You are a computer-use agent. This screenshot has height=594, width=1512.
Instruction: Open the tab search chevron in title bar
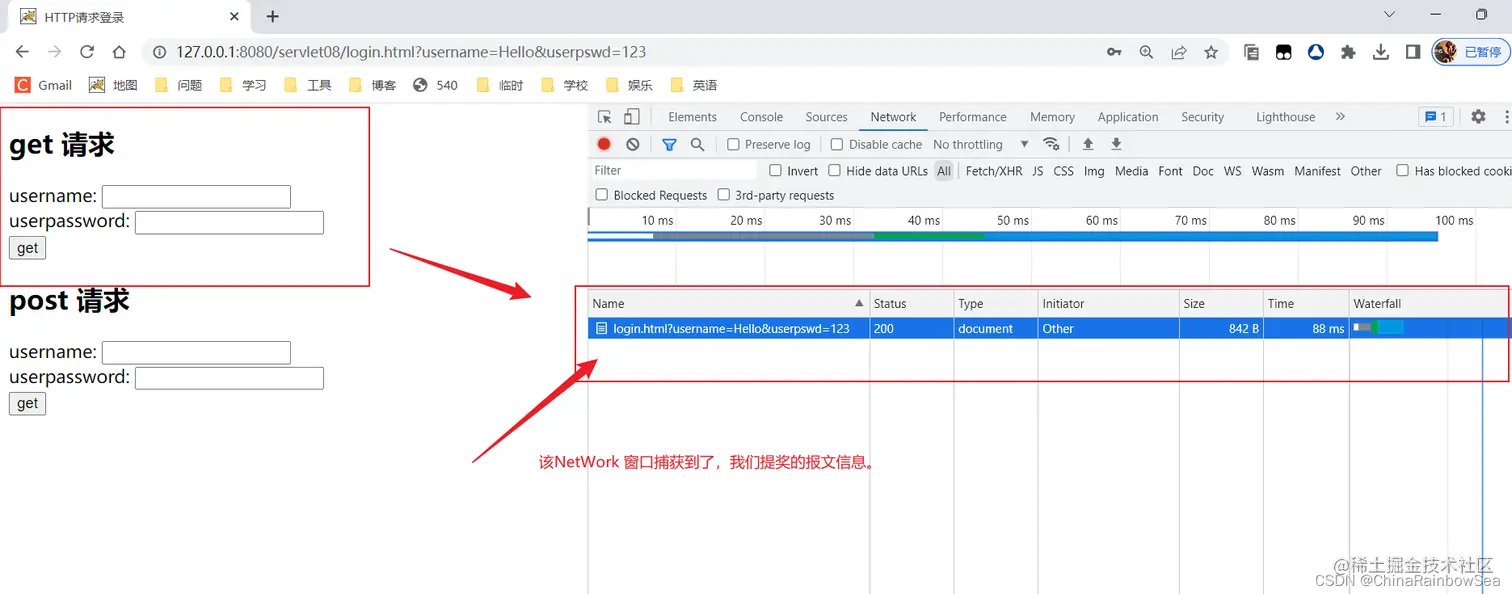tap(1389, 14)
